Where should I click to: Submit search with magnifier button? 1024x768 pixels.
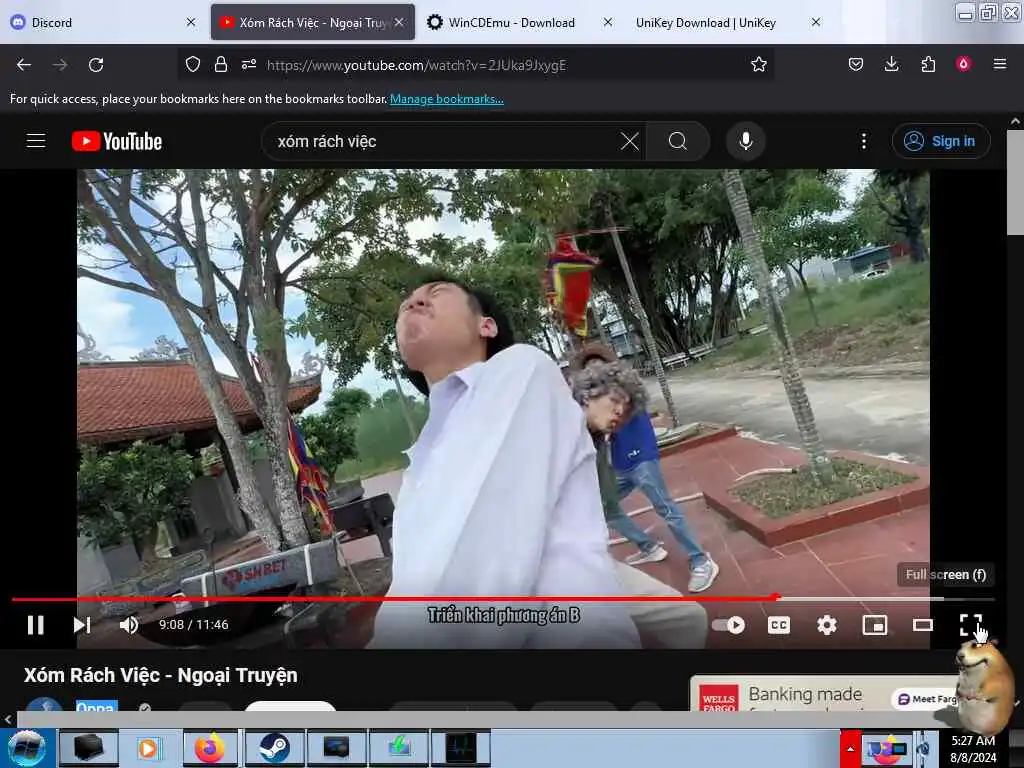pyautogui.click(x=678, y=141)
